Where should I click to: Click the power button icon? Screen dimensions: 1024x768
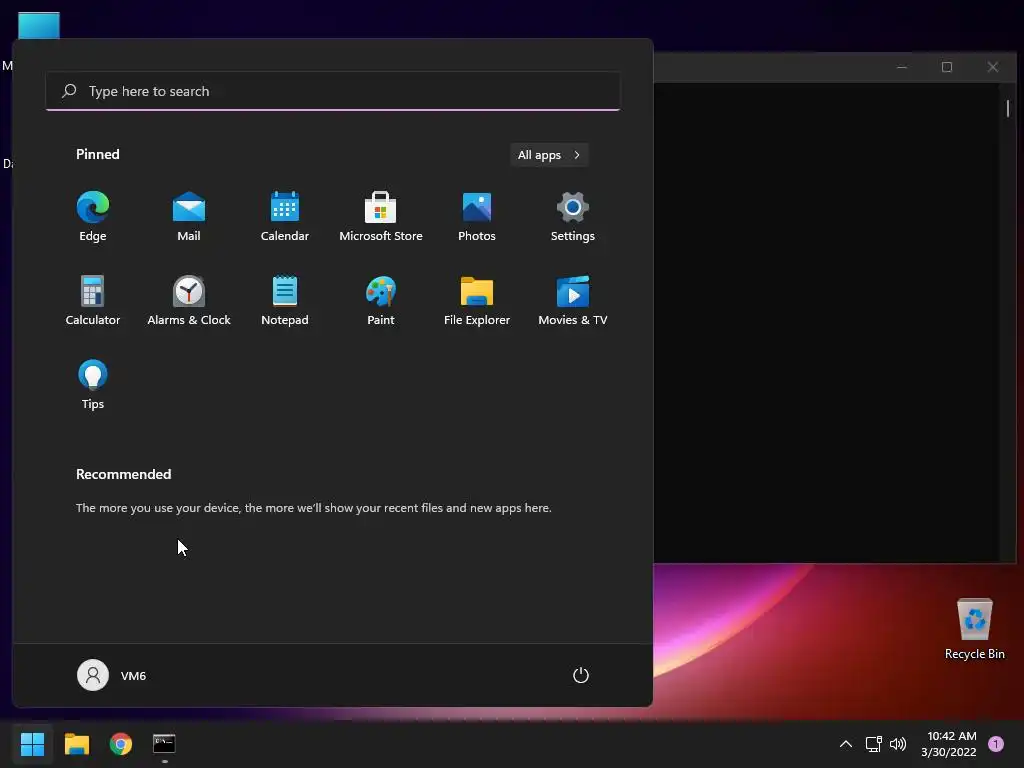[581, 675]
